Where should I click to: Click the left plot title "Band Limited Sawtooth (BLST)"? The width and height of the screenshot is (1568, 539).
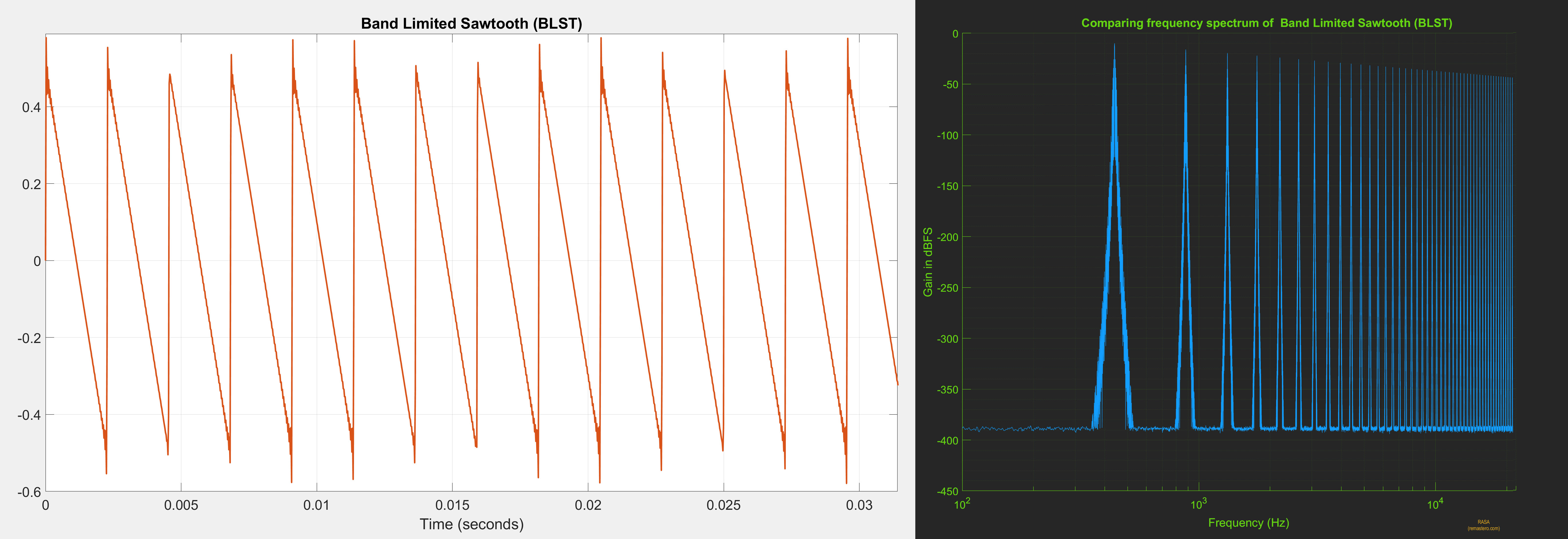tap(471, 23)
